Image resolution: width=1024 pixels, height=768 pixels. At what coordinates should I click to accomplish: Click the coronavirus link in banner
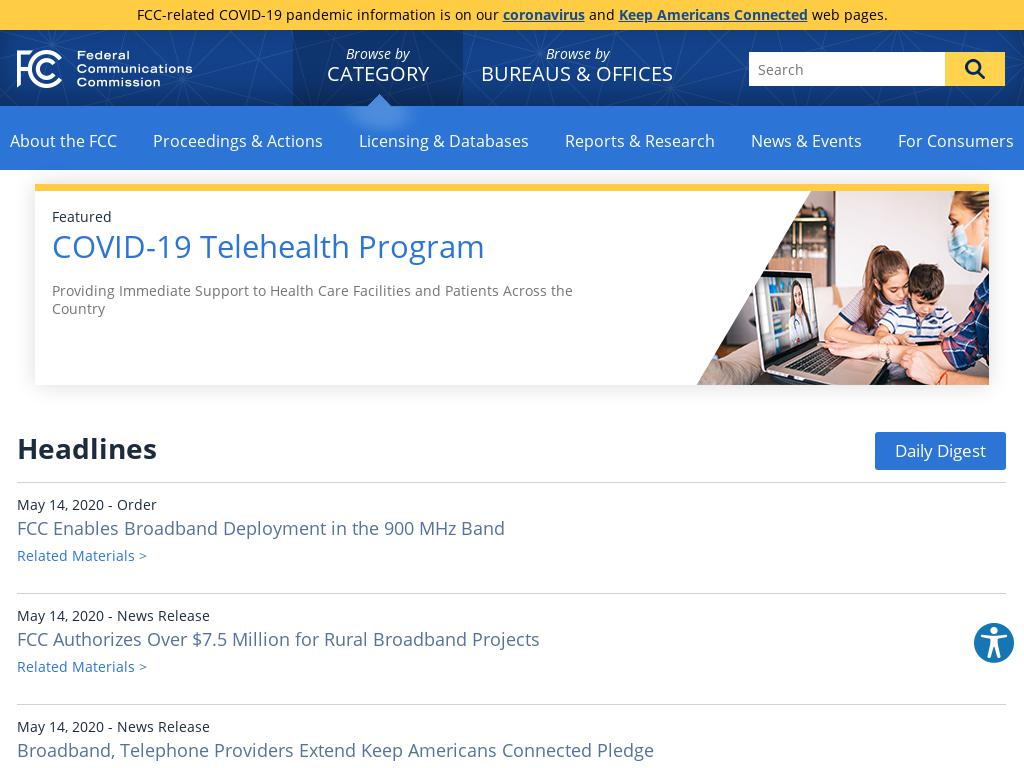543,15
